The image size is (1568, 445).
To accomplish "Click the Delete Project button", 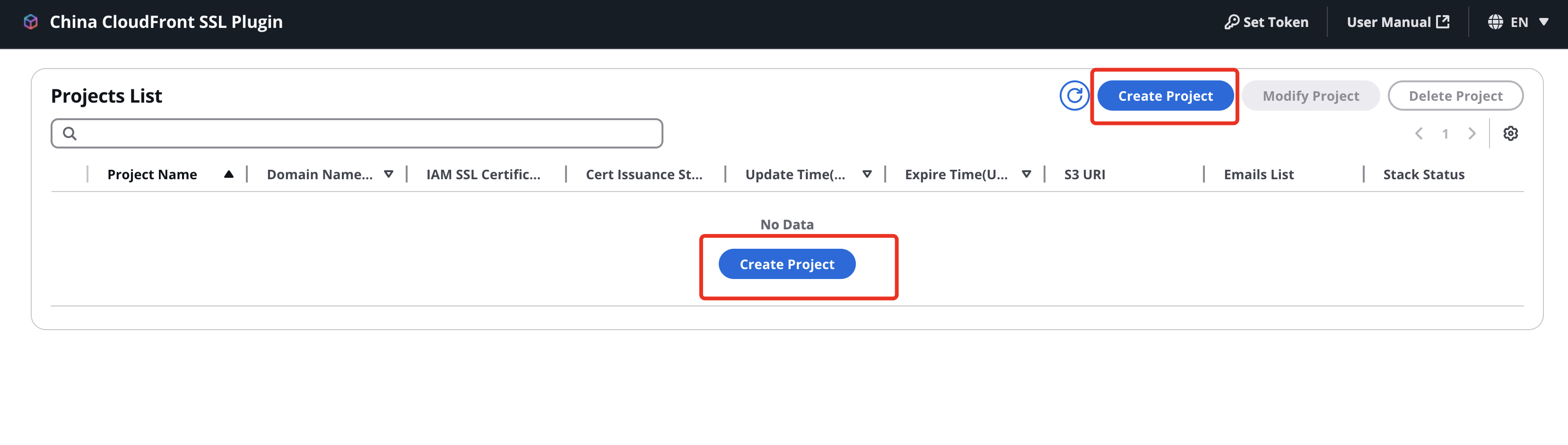I will click(x=1455, y=96).
